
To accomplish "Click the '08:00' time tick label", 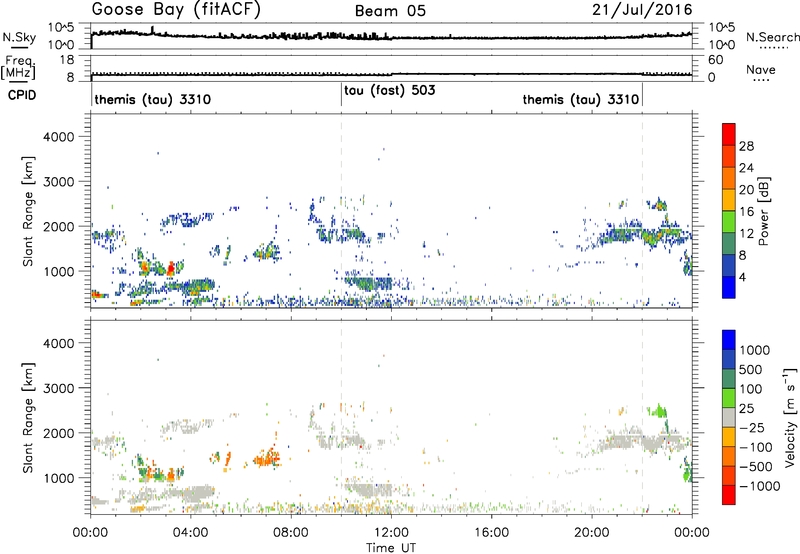I will pos(291,533).
